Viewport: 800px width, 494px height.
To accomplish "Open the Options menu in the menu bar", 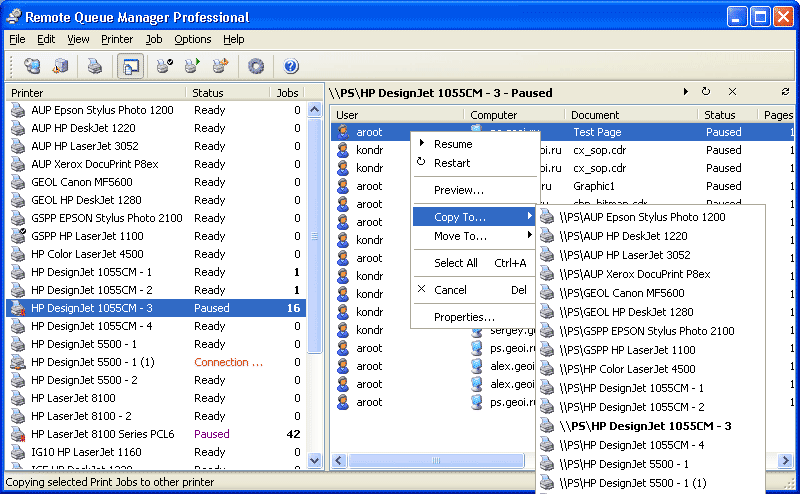I will 192,39.
